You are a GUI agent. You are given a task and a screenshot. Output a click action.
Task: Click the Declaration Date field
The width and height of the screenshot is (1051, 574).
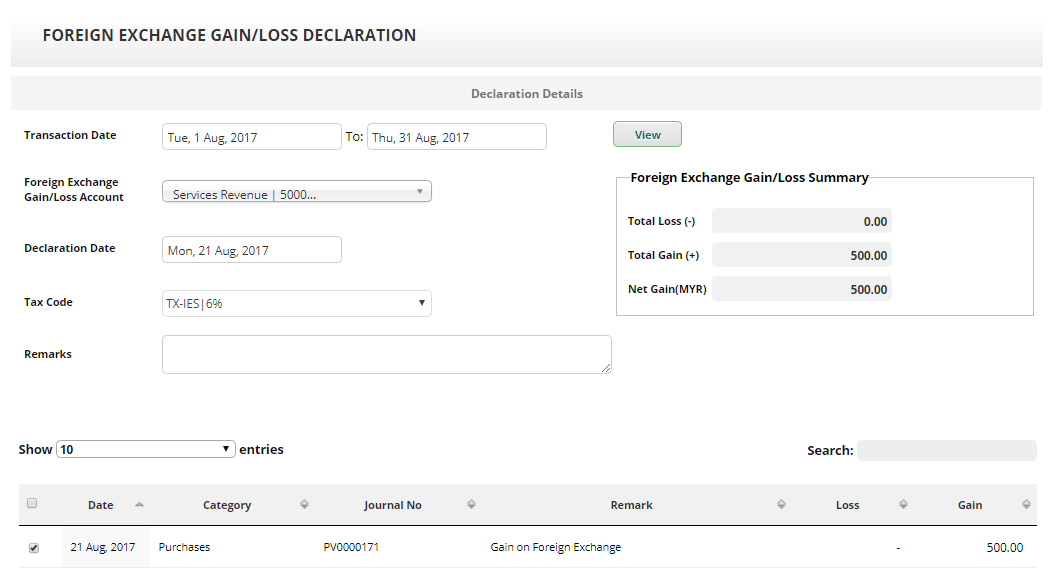click(x=251, y=250)
